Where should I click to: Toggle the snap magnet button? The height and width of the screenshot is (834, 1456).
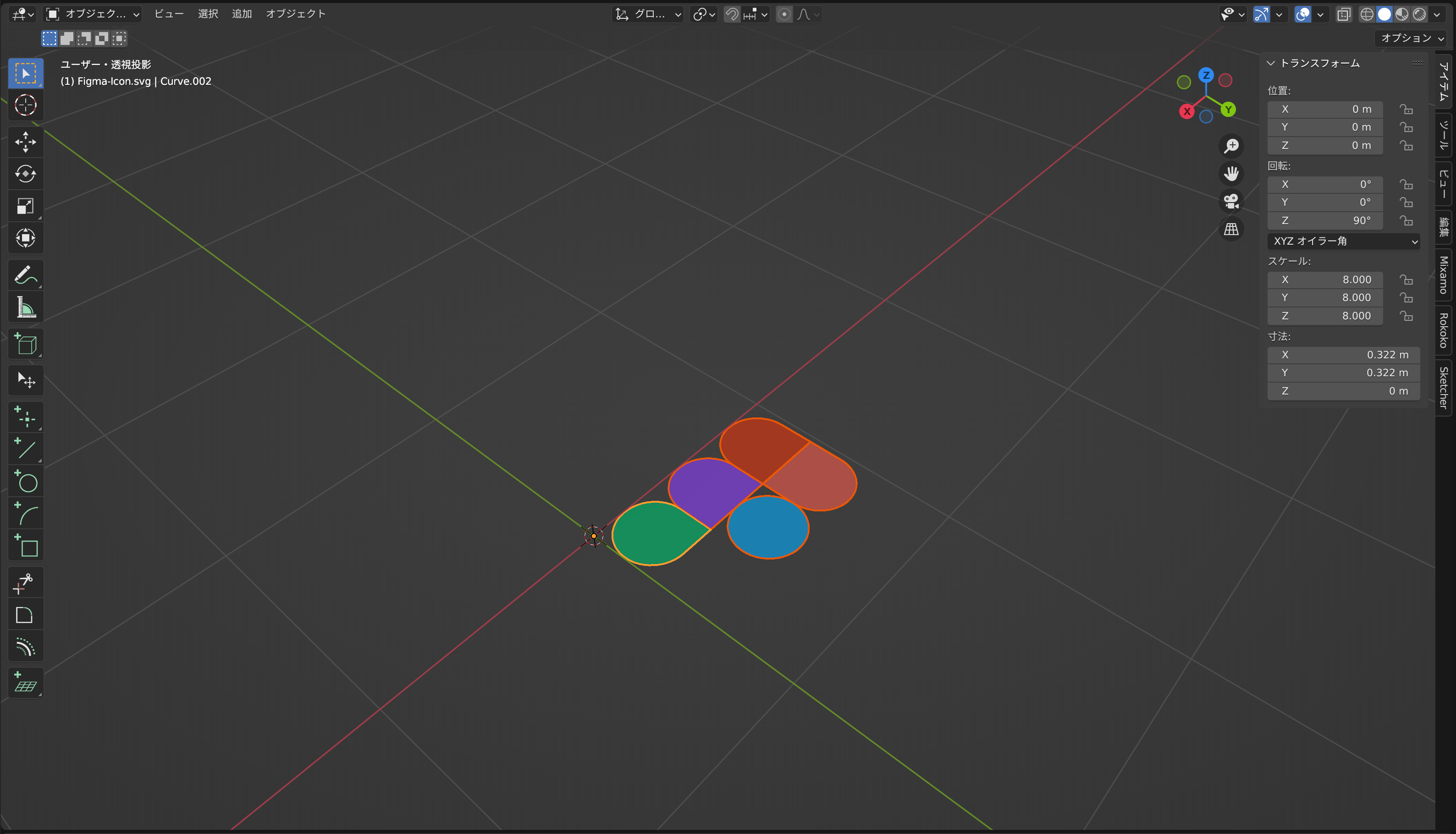point(732,14)
